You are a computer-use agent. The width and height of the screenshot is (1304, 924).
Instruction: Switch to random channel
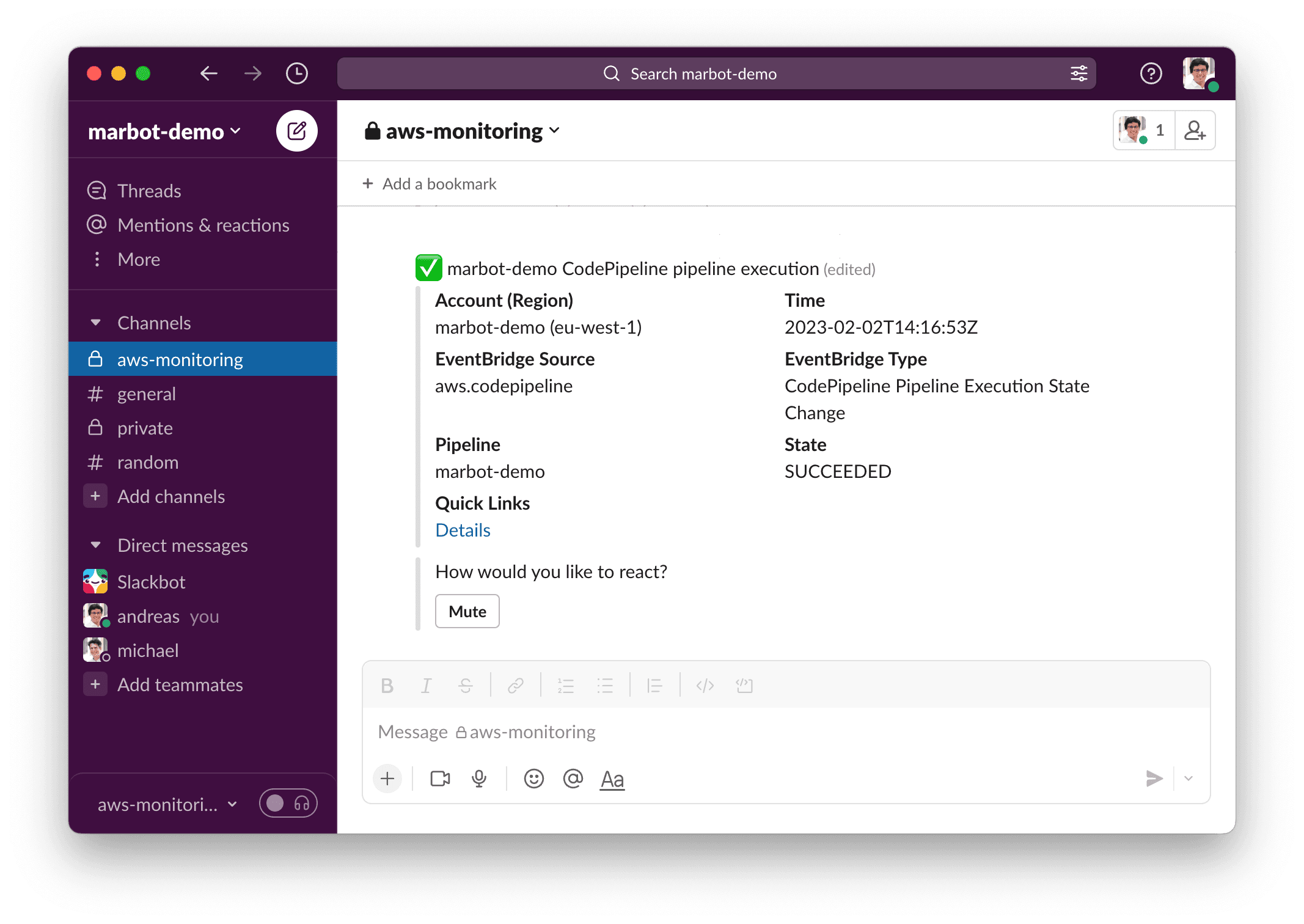tap(203, 462)
